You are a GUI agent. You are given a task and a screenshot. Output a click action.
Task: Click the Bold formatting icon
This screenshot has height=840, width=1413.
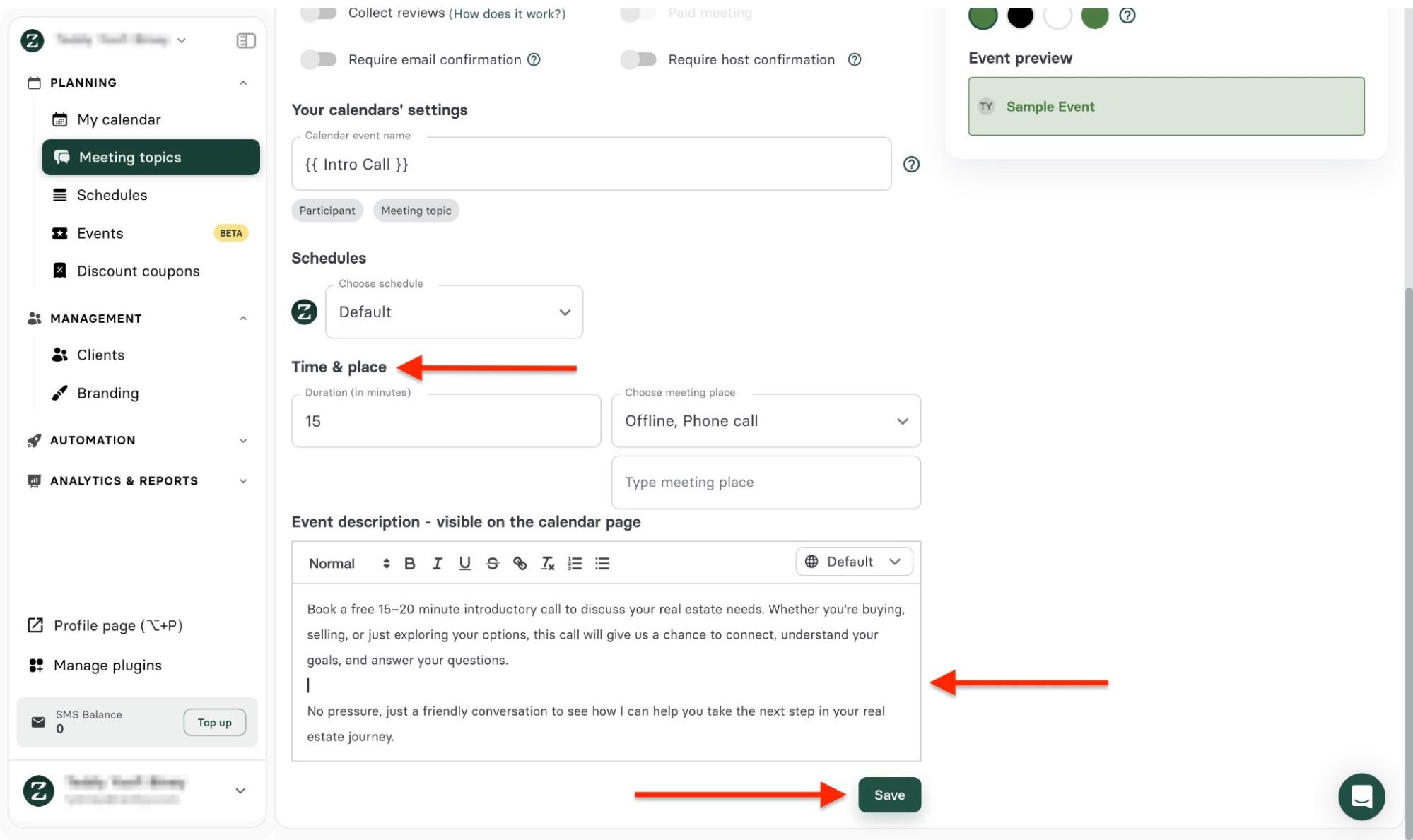click(409, 563)
